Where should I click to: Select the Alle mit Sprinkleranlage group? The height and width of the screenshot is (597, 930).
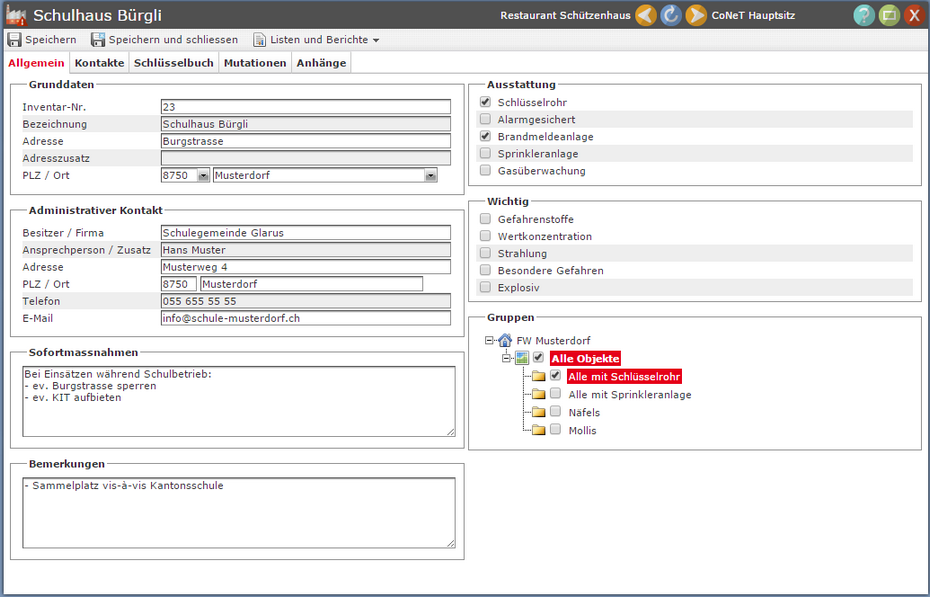coord(629,395)
